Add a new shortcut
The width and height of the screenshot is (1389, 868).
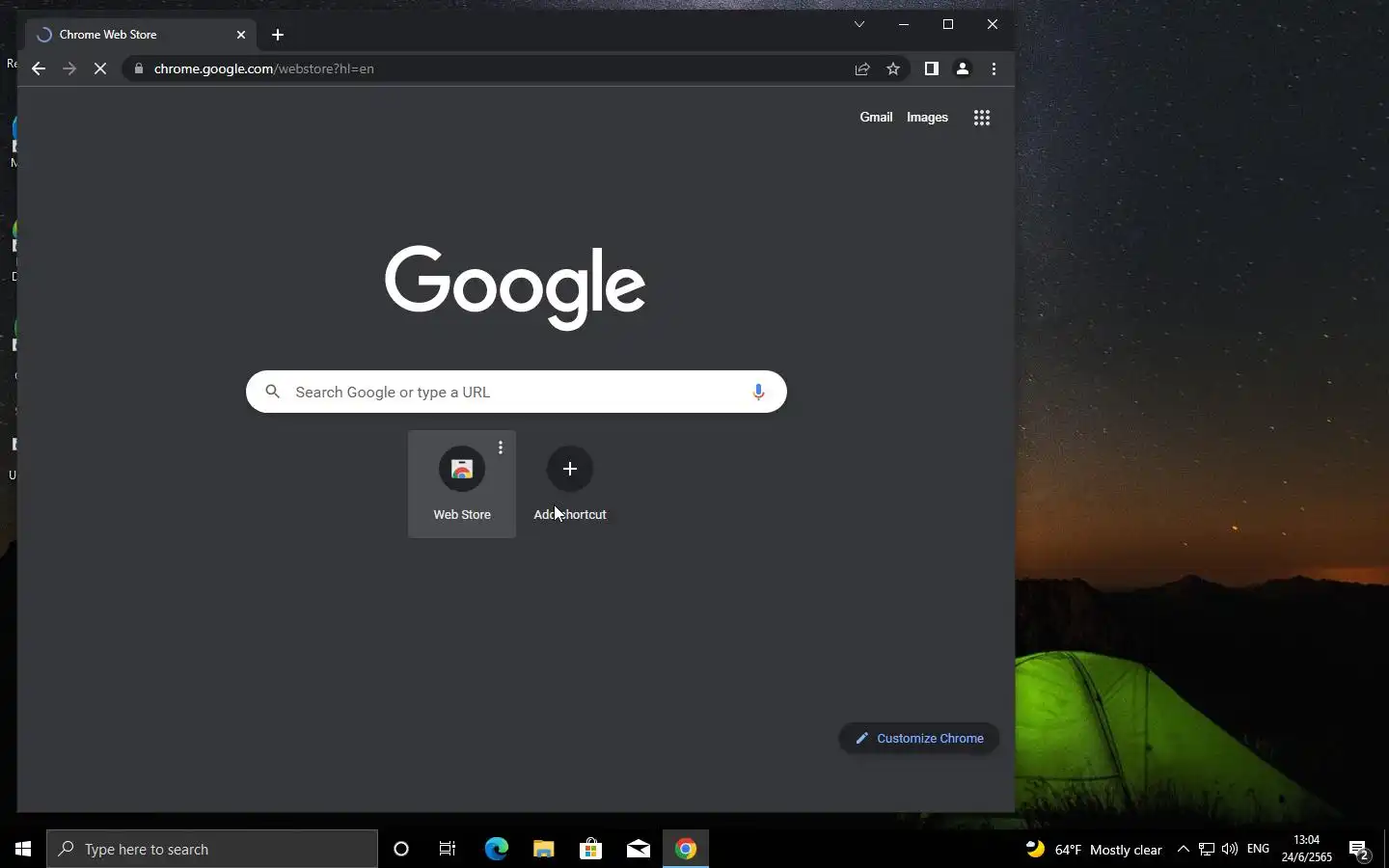point(570,483)
